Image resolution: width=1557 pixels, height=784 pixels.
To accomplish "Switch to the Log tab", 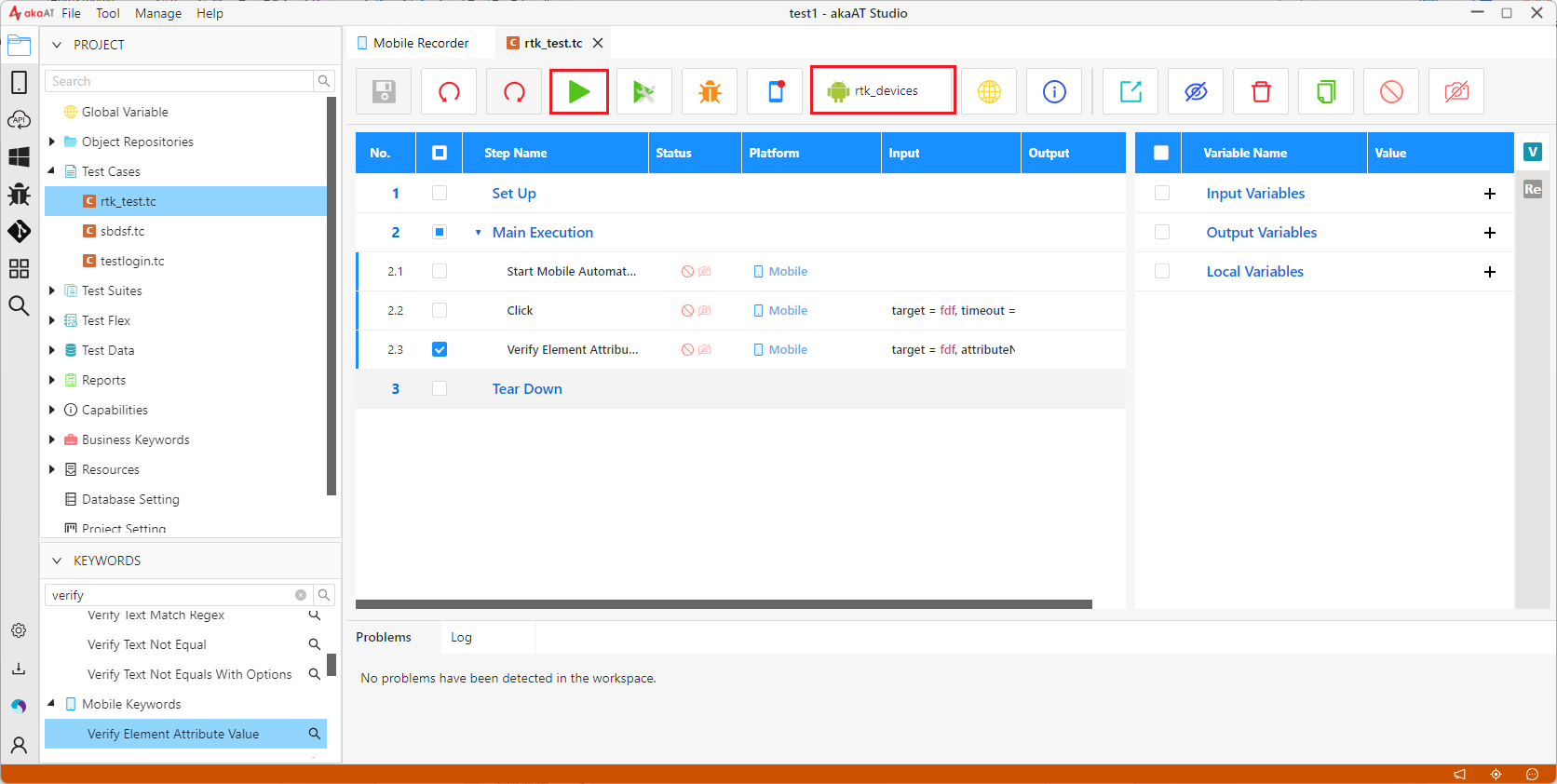I will coord(462,637).
